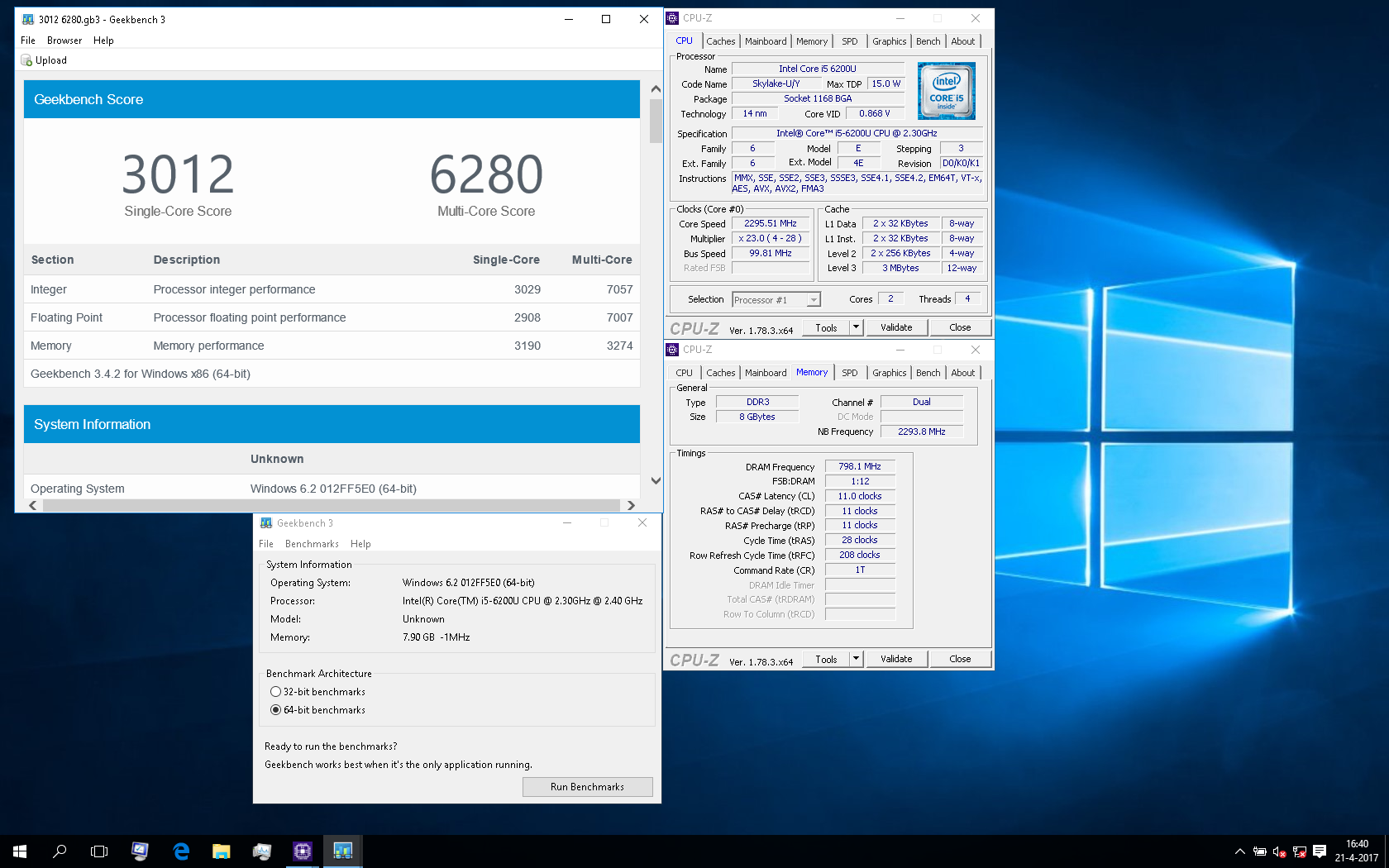Switch to CPU tab in lower CPU-Z
This screenshot has height=868, width=1389.
click(x=684, y=373)
